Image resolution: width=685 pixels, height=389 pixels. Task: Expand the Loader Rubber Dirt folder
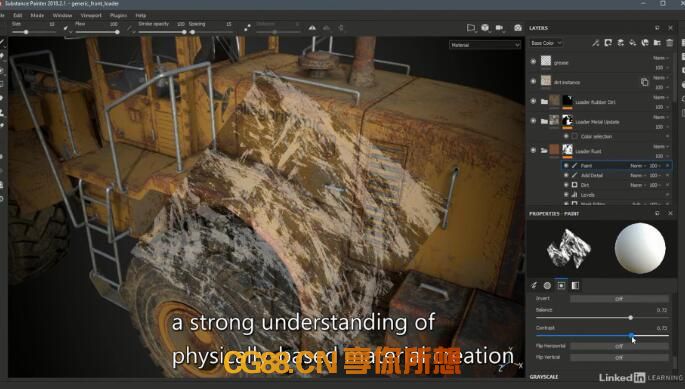544,101
